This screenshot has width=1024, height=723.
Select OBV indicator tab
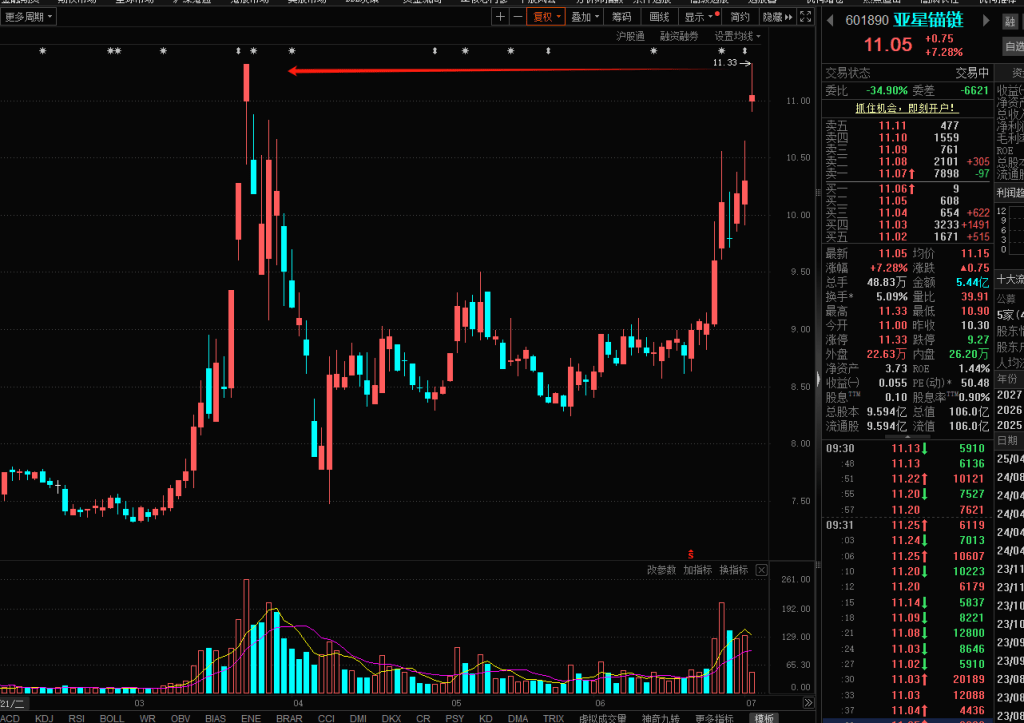(180, 718)
